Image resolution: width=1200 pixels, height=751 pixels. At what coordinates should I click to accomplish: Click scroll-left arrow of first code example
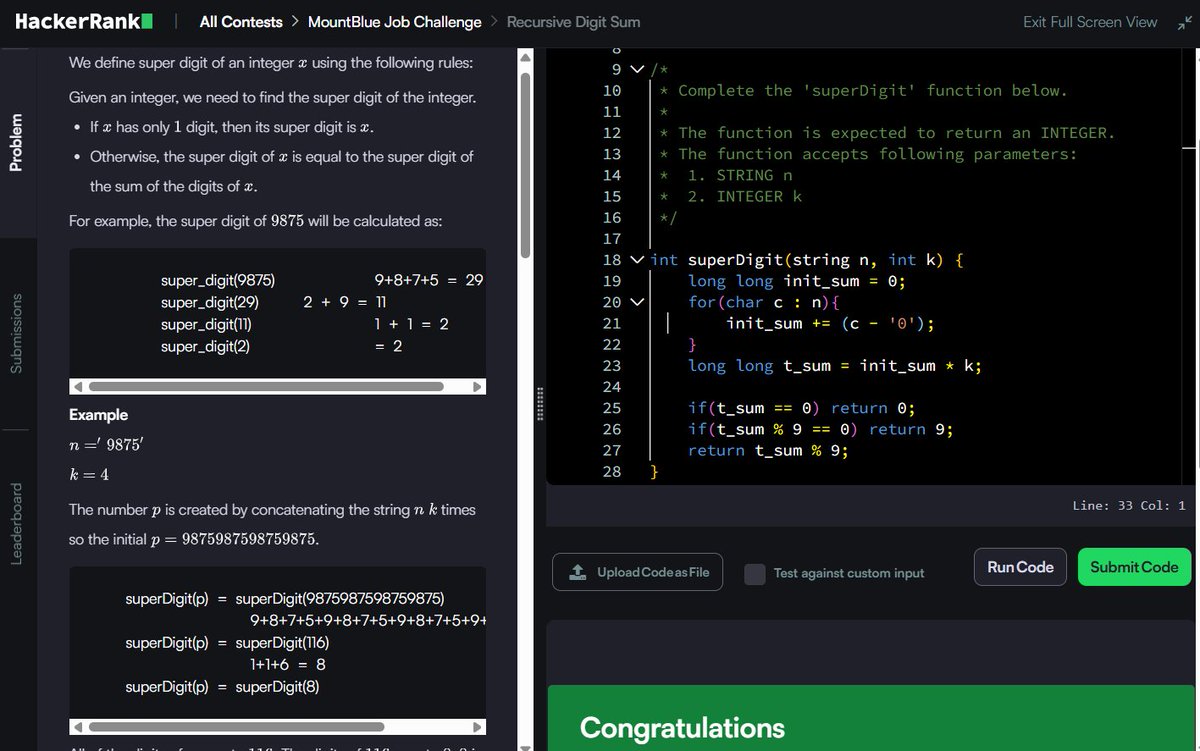[76, 387]
